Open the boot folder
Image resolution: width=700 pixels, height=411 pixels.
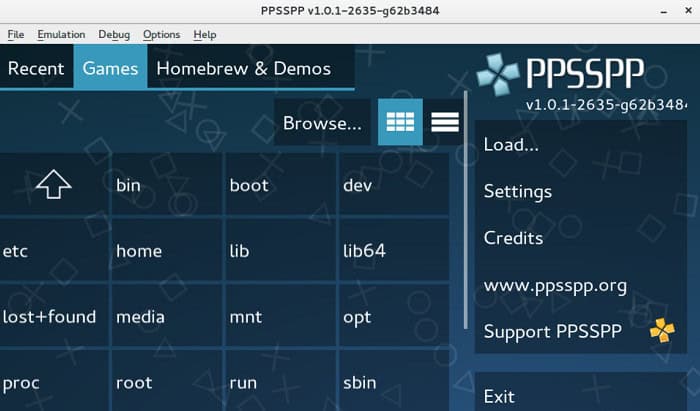tap(281, 184)
